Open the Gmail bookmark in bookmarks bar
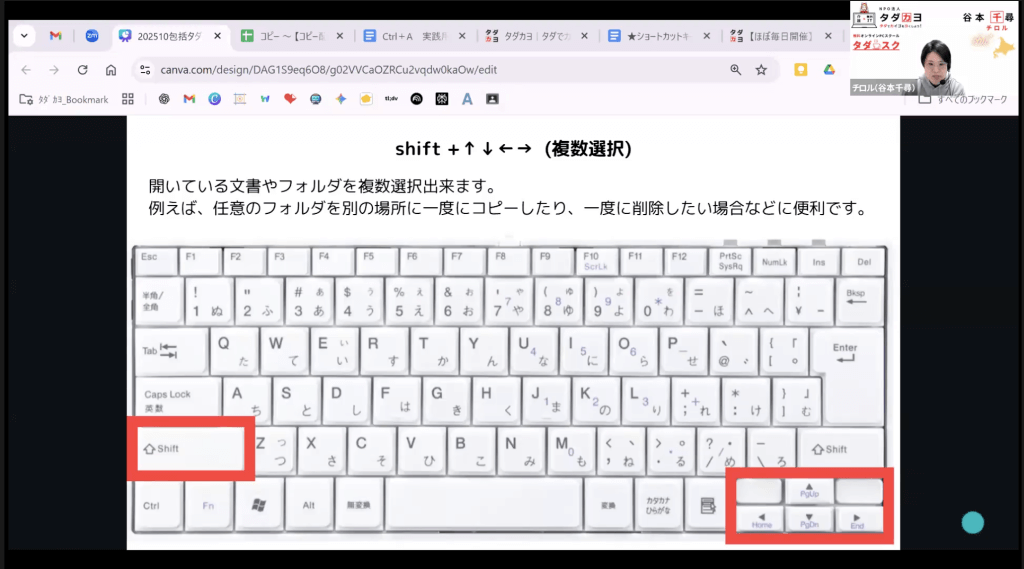This screenshot has height=569, width=1024. click(189, 99)
